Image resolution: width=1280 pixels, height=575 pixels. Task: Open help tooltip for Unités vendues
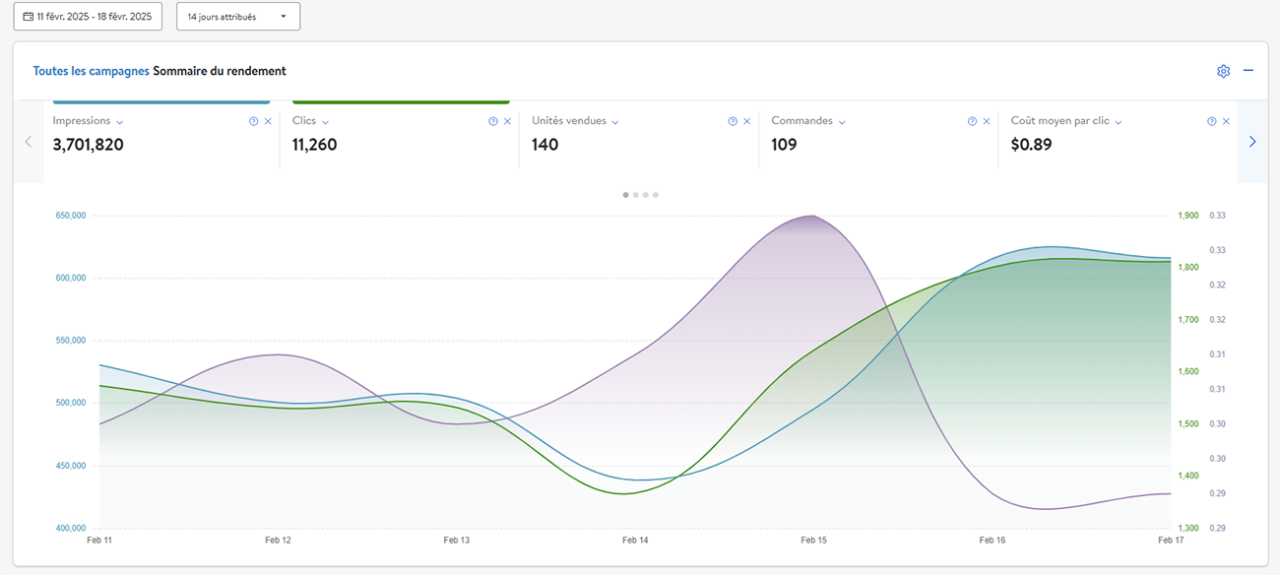733,121
